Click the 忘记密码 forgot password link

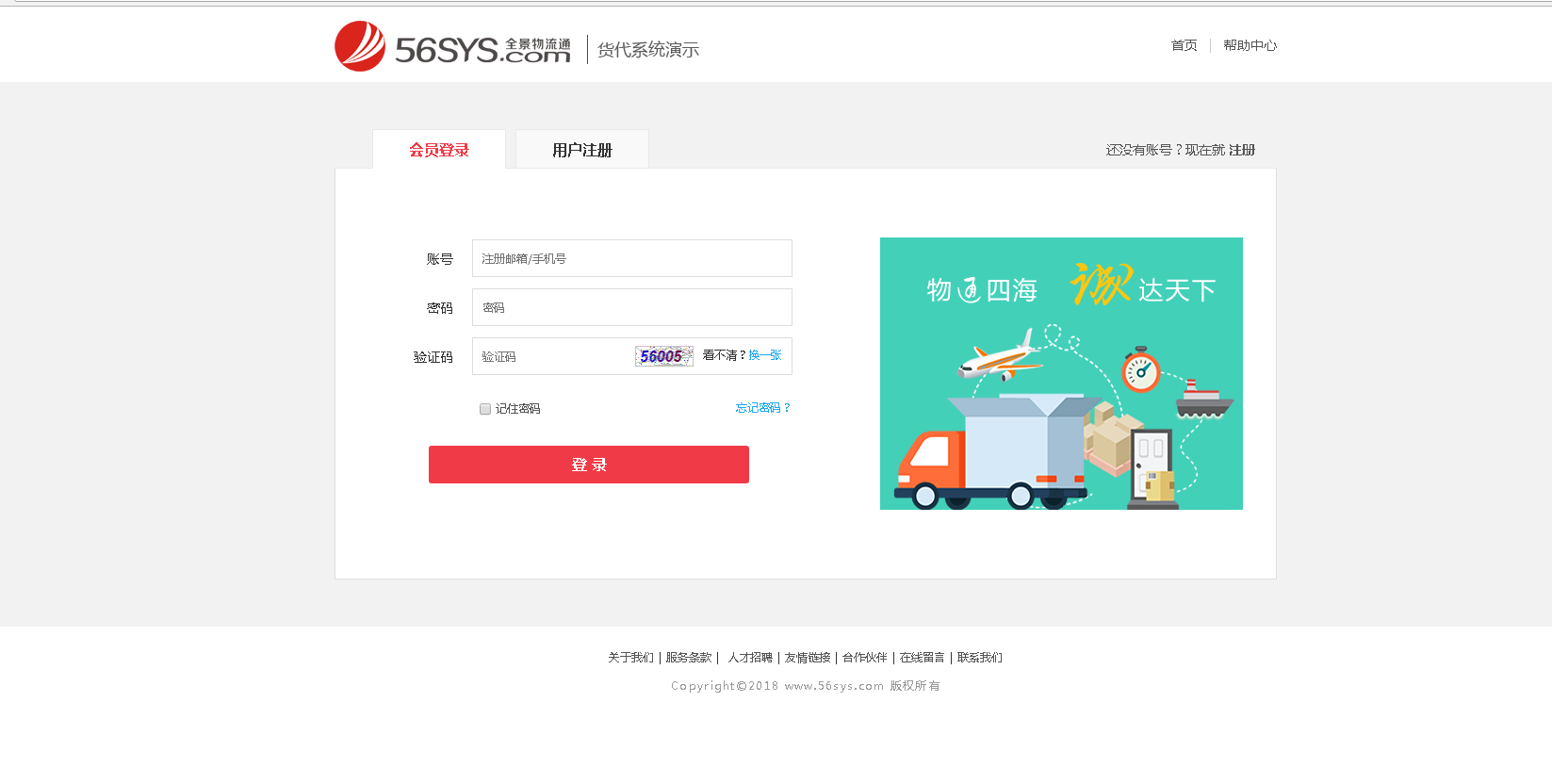point(762,408)
